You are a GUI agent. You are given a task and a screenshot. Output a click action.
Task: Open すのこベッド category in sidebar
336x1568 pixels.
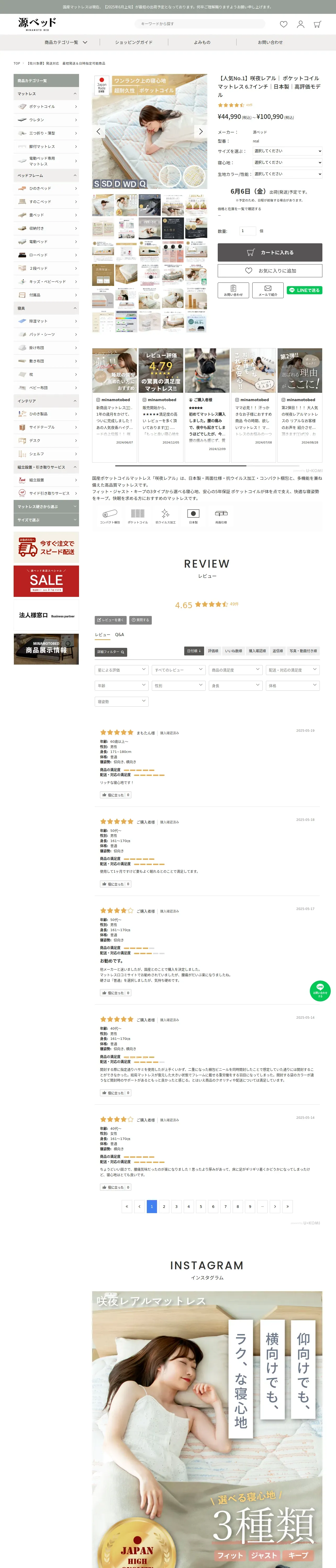click(x=46, y=201)
